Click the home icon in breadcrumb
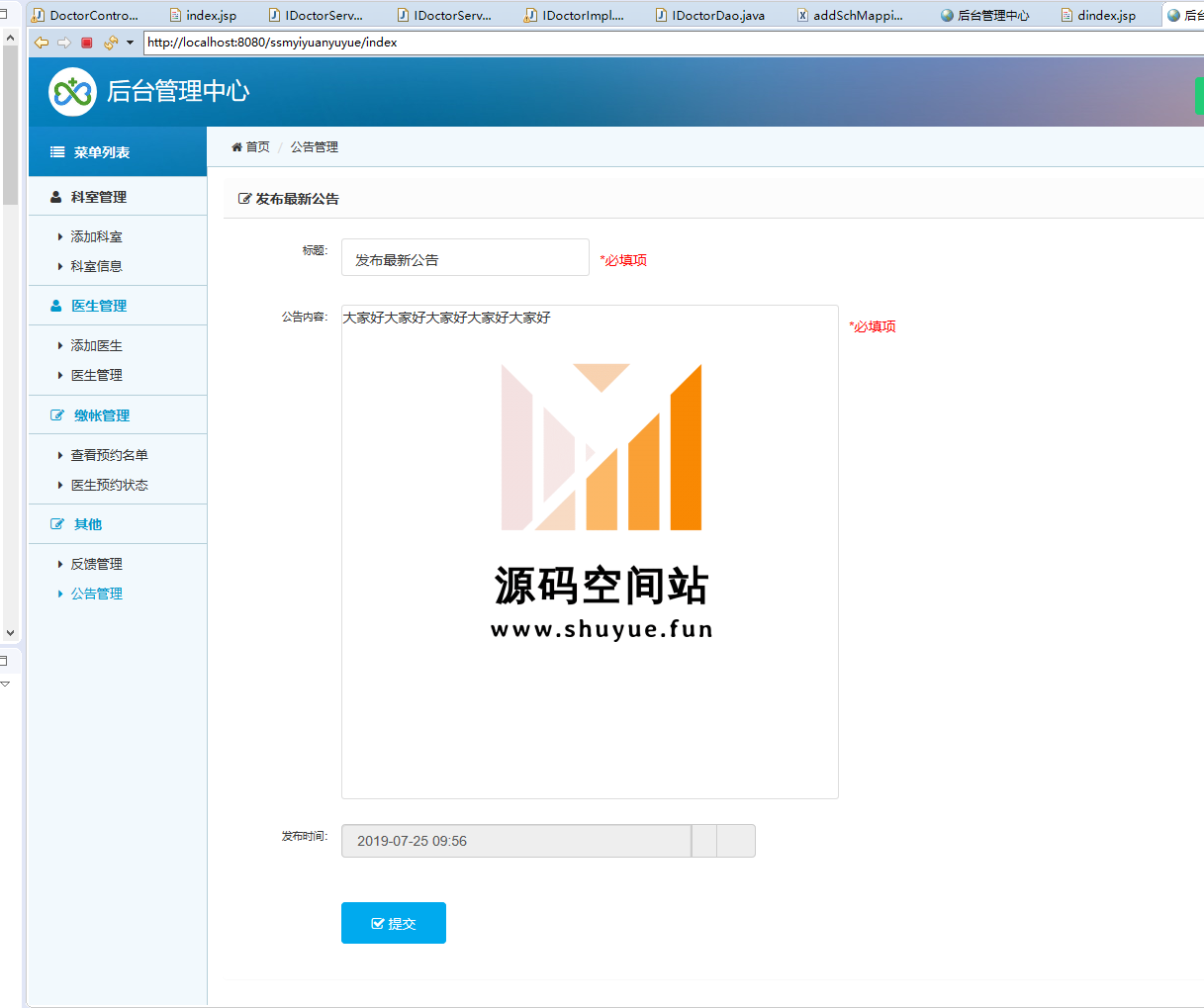This screenshot has width=1204, height=1008. point(236,147)
